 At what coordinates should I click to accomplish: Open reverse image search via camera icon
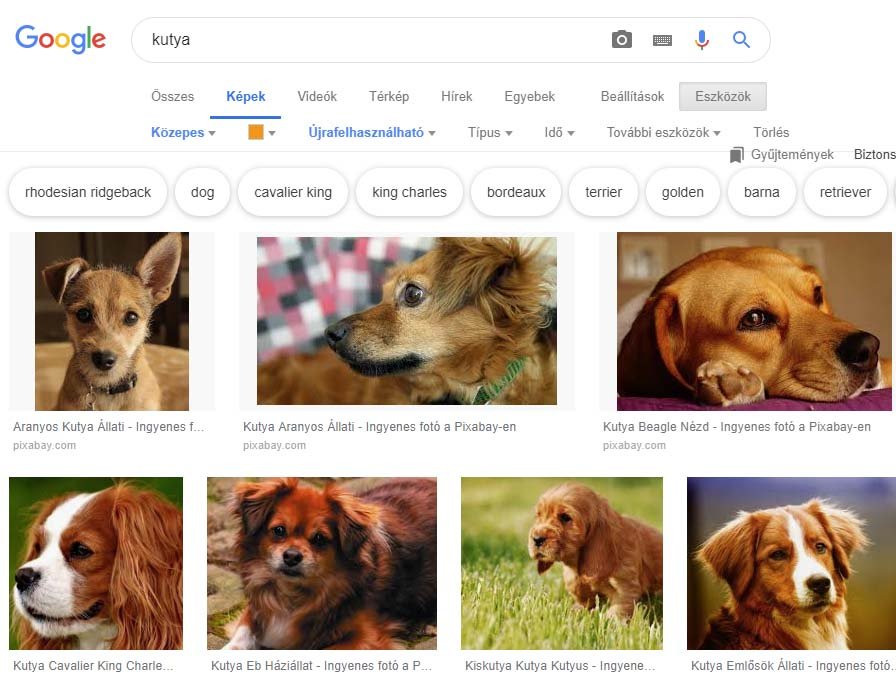pyautogui.click(x=621, y=39)
